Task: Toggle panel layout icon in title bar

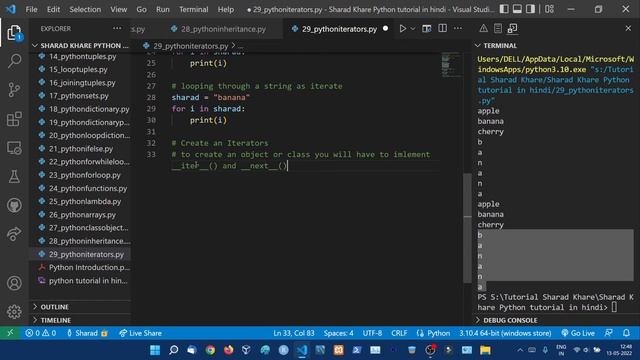Action: [x=517, y=9]
